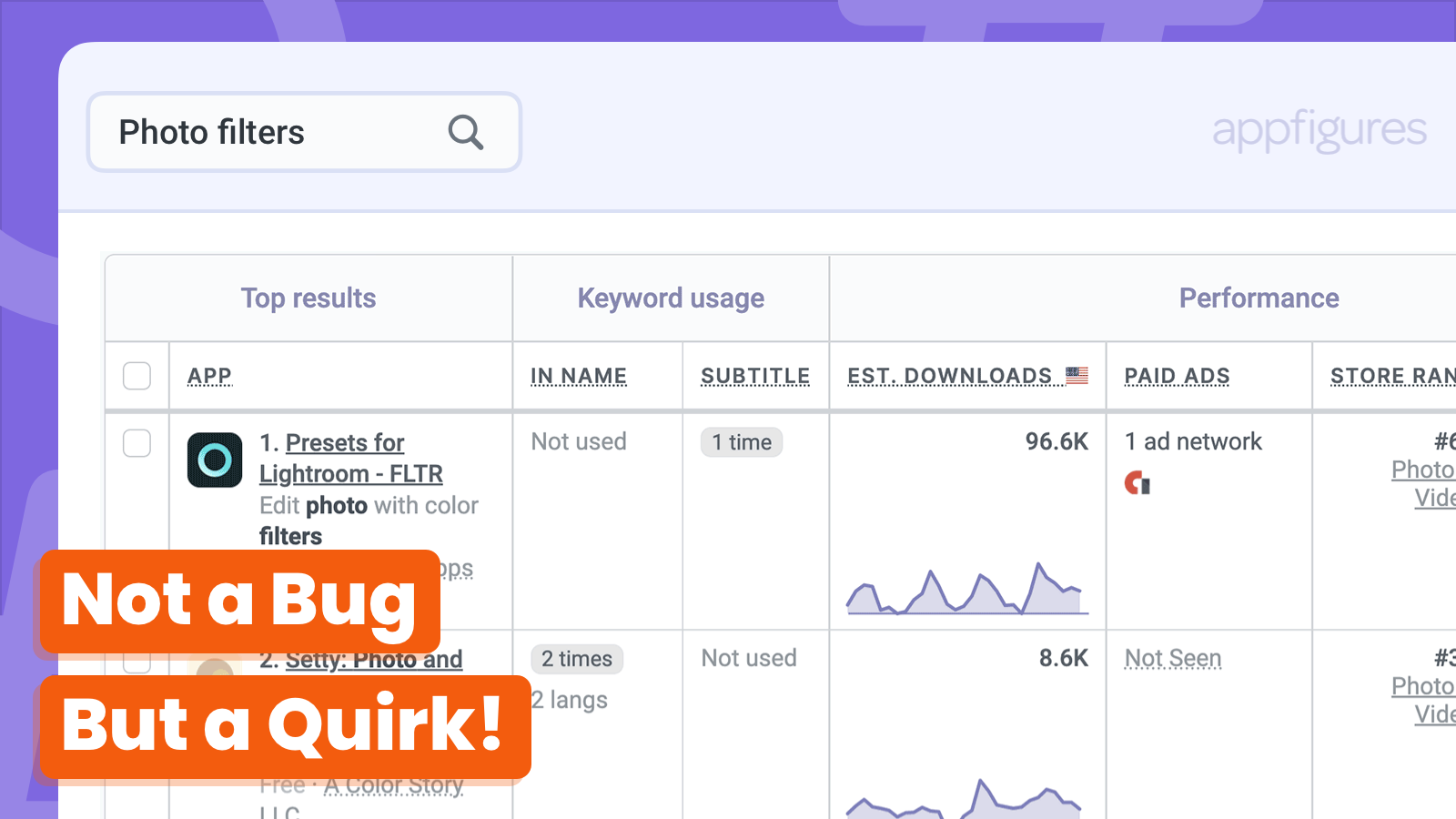Click 'Not used' in the Presets row

point(579,441)
